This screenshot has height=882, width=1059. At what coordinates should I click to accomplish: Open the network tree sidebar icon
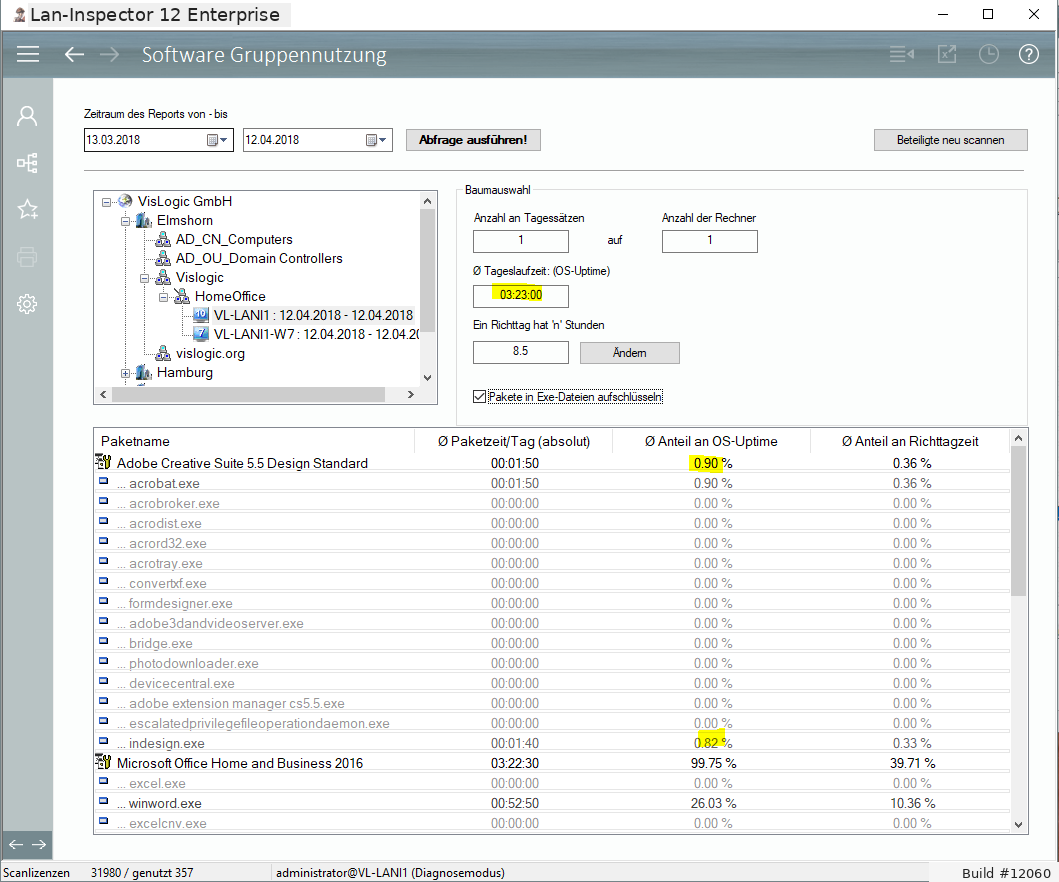pyautogui.click(x=27, y=163)
